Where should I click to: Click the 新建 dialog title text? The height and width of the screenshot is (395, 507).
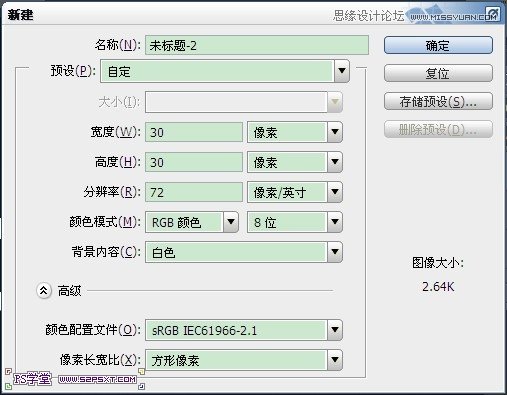[20, 15]
